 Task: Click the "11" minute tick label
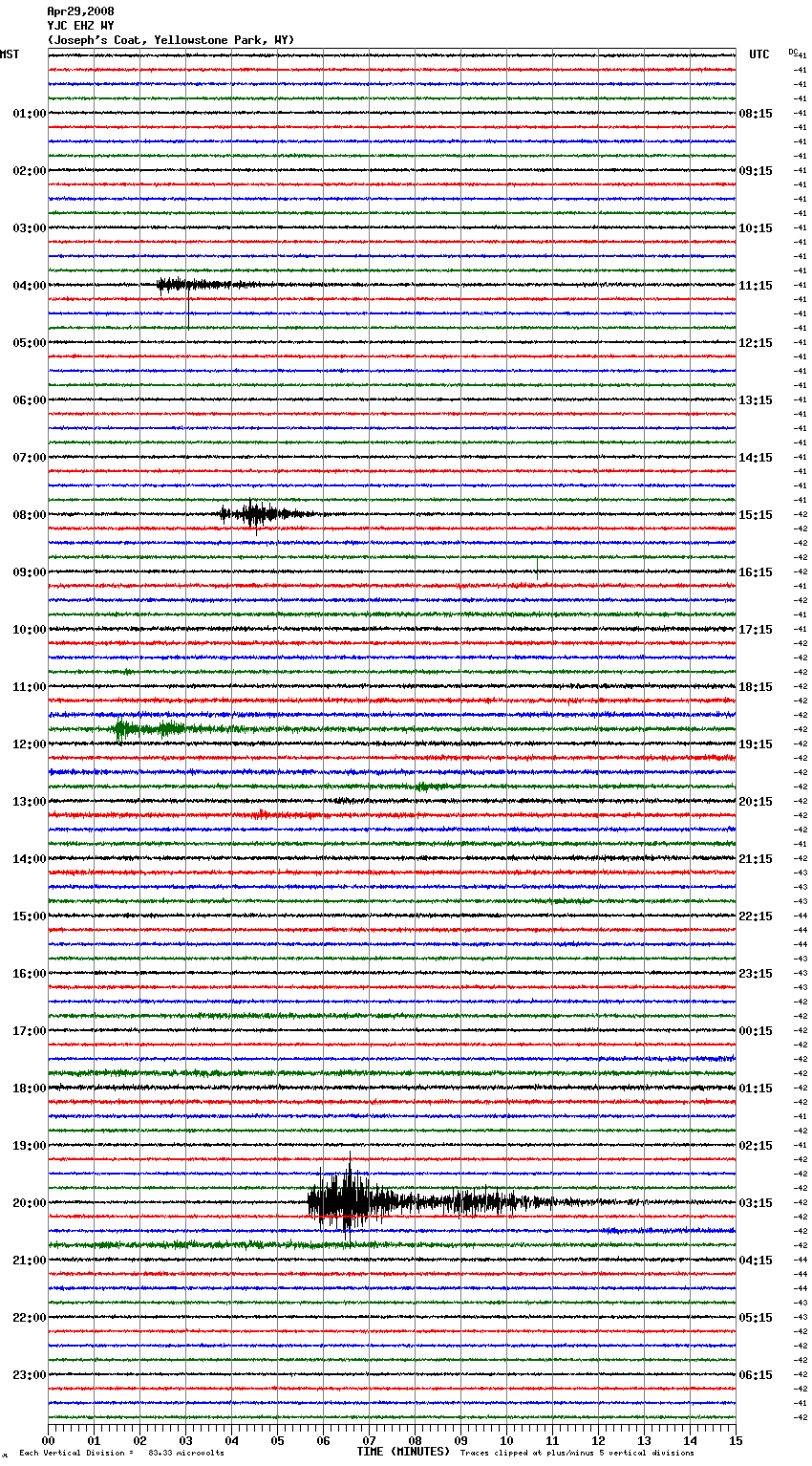point(552,1440)
